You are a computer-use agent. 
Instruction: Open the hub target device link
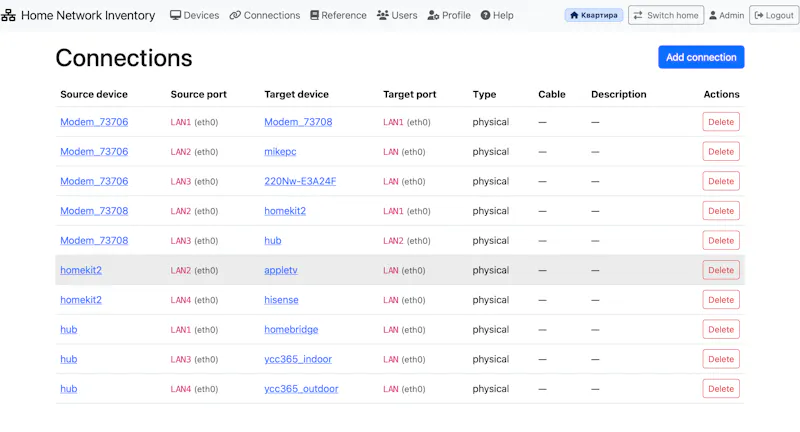(x=272, y=240)
